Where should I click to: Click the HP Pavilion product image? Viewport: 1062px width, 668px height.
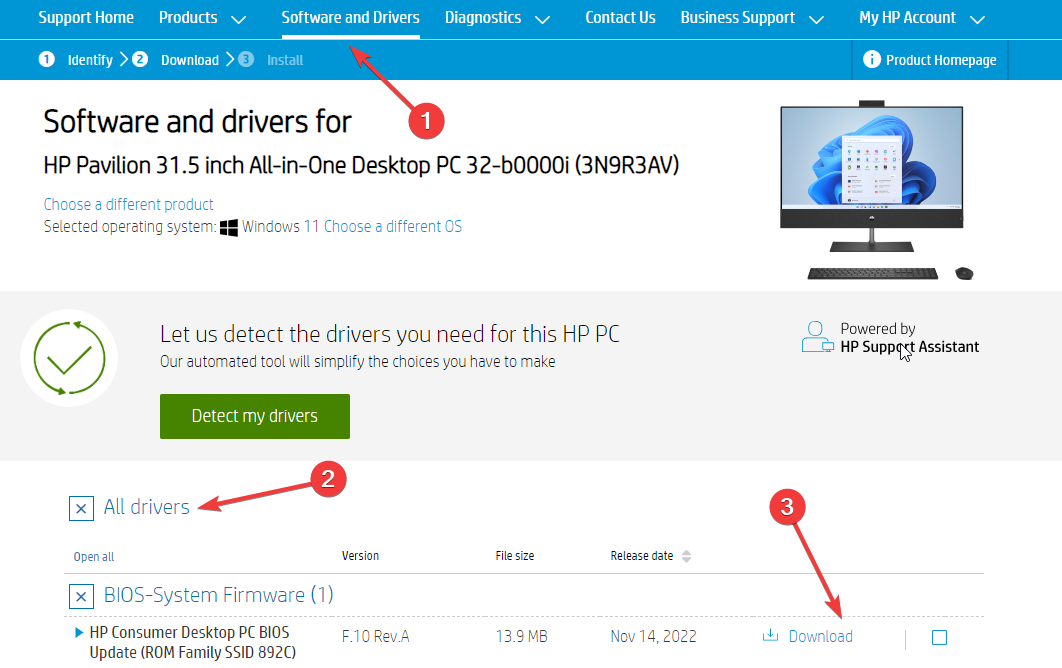click(x=876, y=190)
